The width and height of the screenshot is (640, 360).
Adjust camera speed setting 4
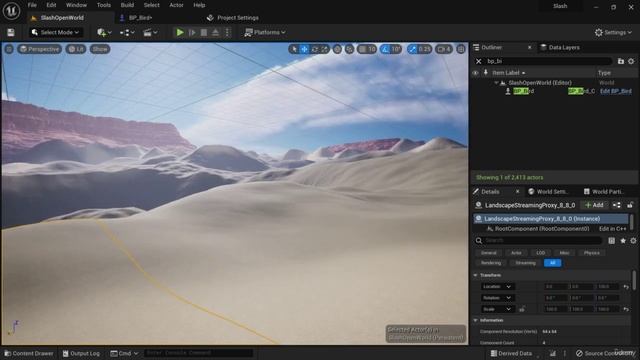[x=444, y=49]
